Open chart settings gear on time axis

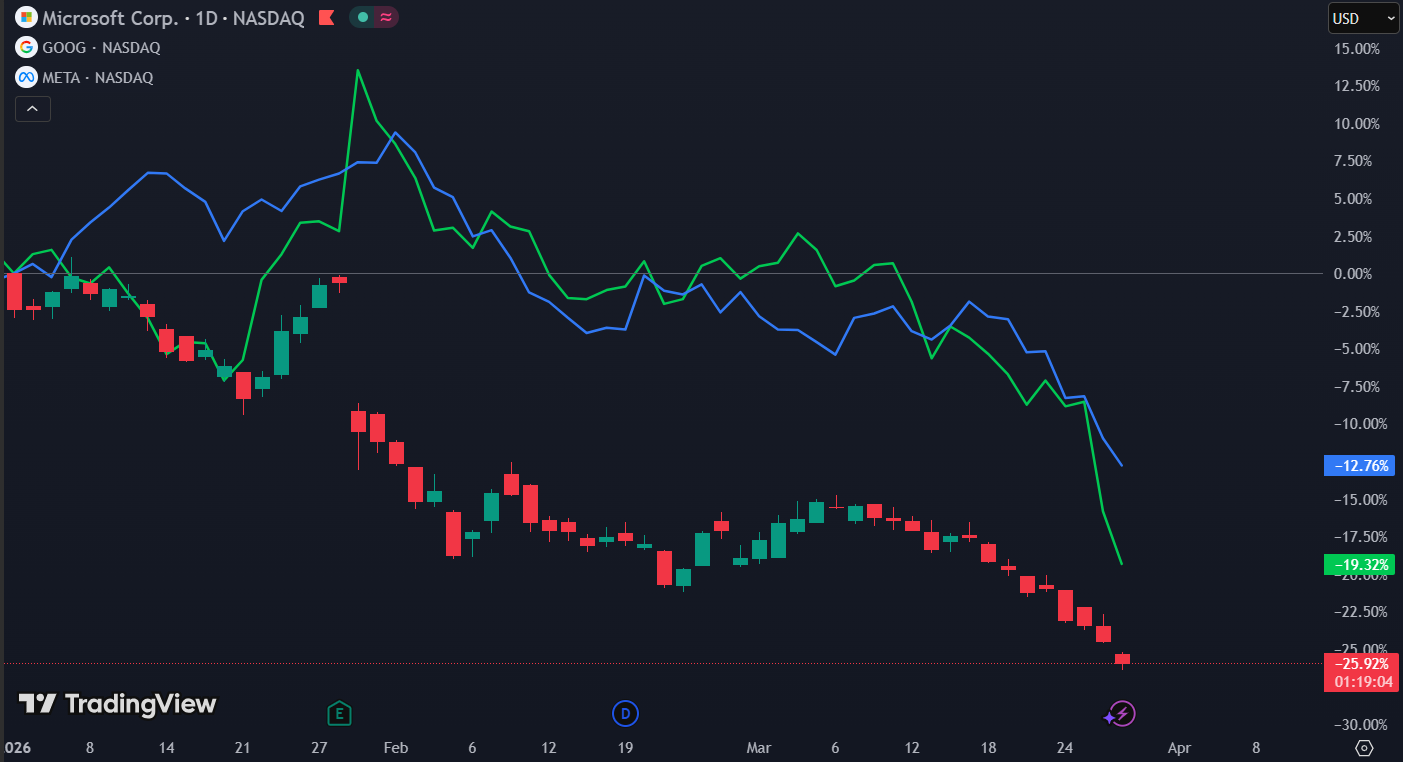click(1364, 747)
